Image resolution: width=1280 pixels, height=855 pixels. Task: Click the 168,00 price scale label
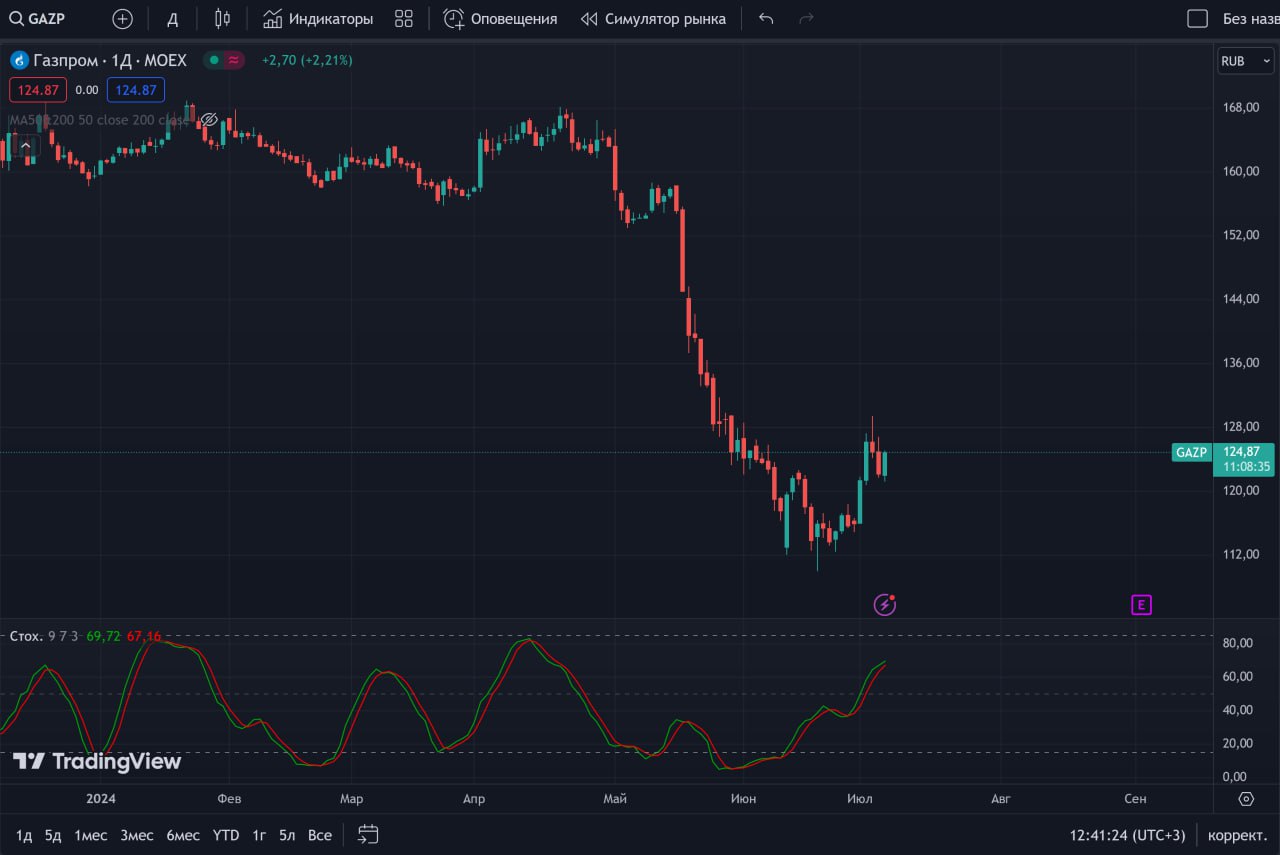1239,107
